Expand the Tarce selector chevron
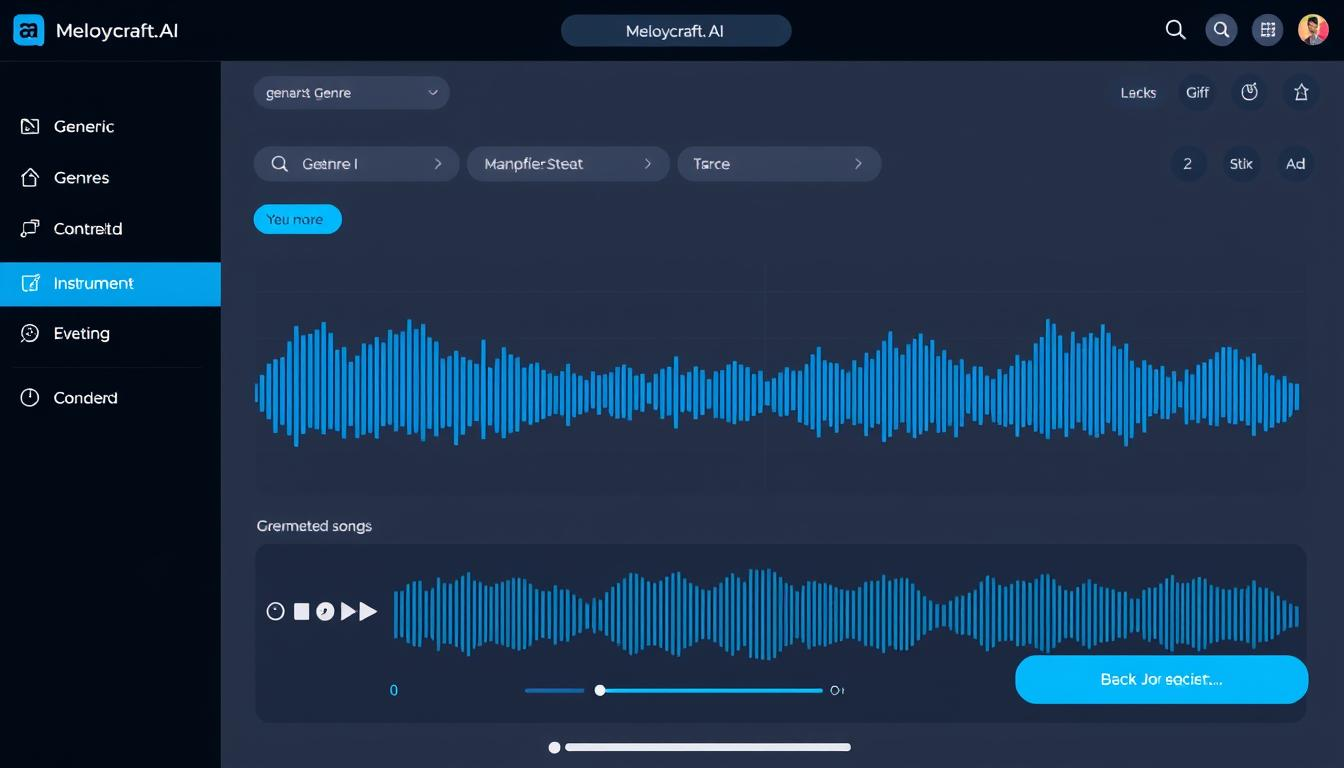 [858, 164]
